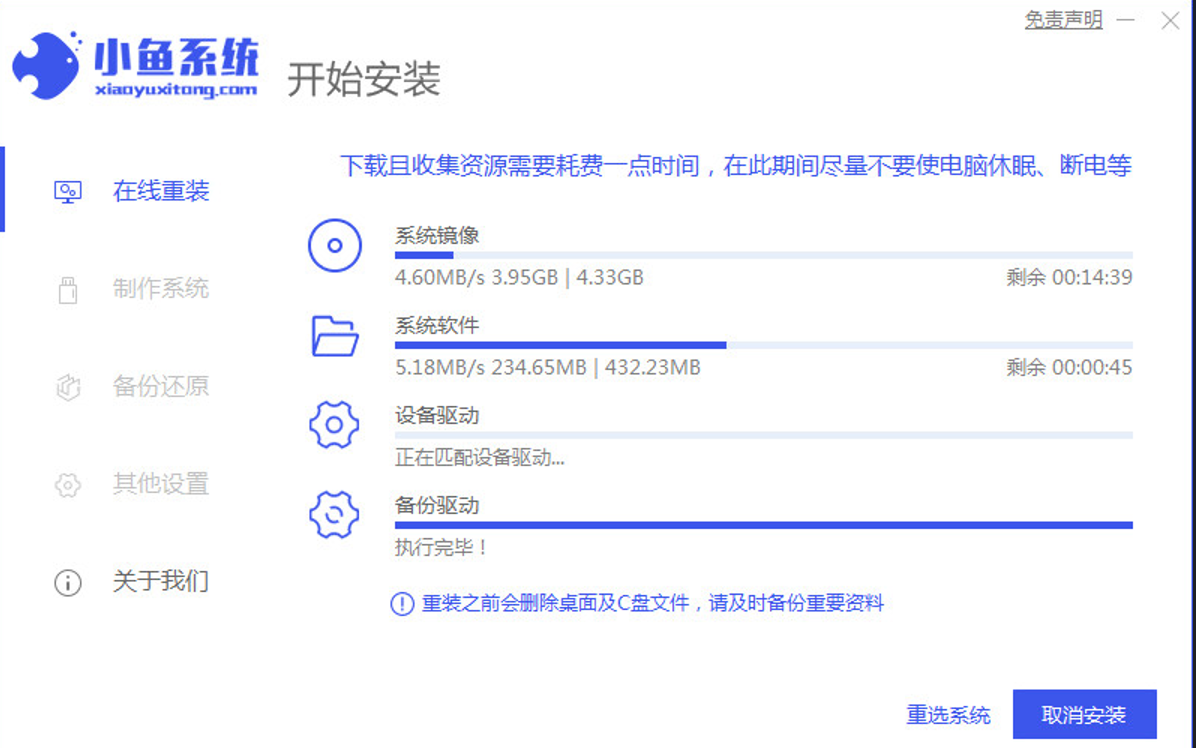Click the warning icon beside reinstall notice
The height and width of the screenshot is (748, 1196).
click(402, 604)
